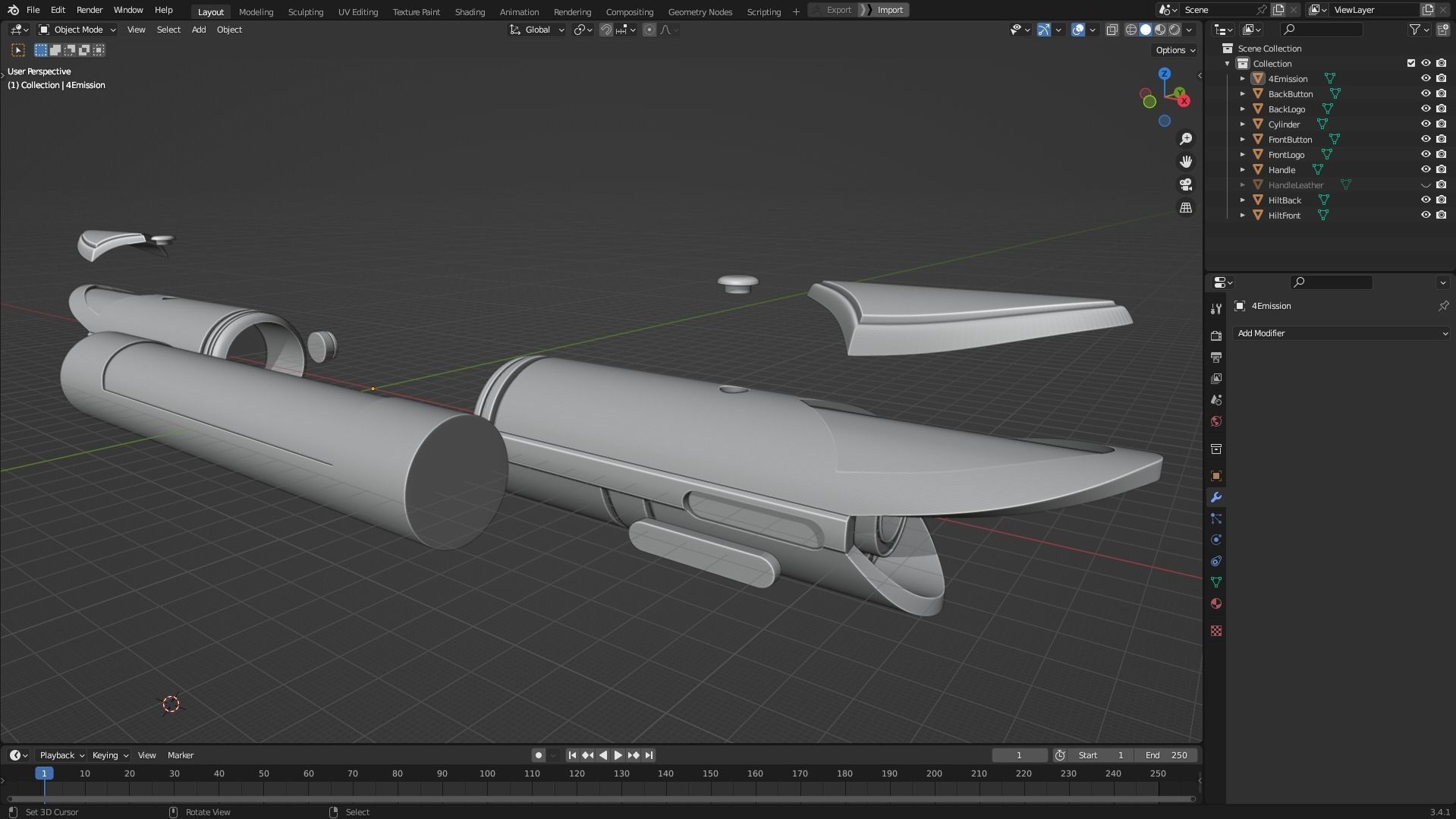
Task: Jump to the start frame
Action: pyautogui.click(x=572, y=755)
